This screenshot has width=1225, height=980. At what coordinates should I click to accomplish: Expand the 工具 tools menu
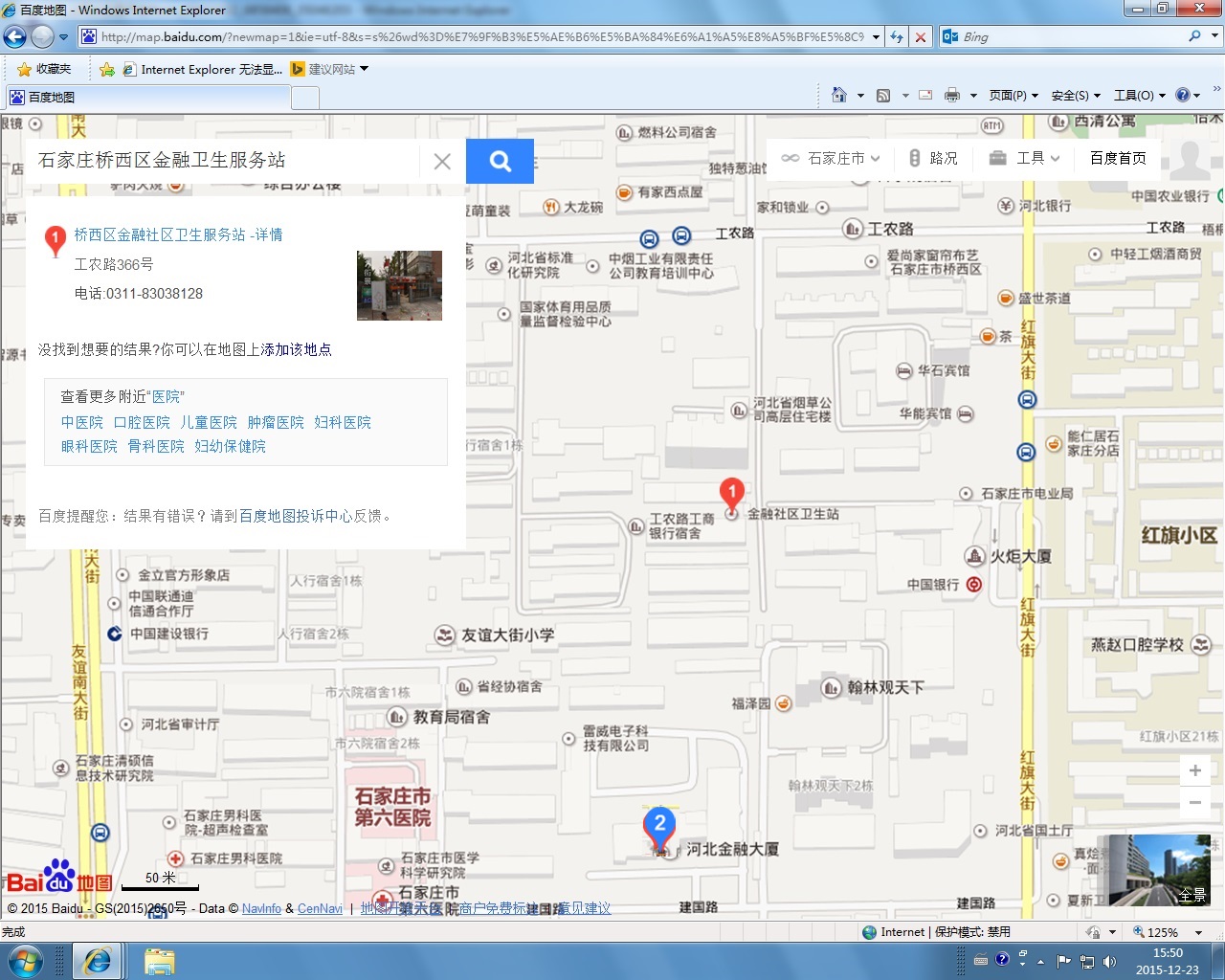1025,158
